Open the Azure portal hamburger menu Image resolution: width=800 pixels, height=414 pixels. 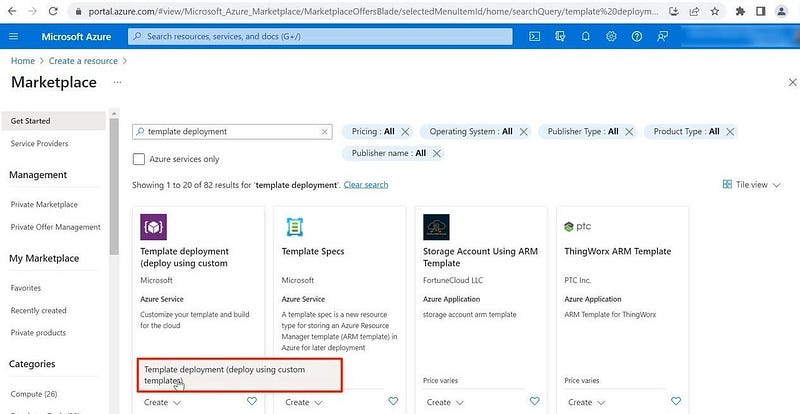pyautogui.click(x=14, y=36)
